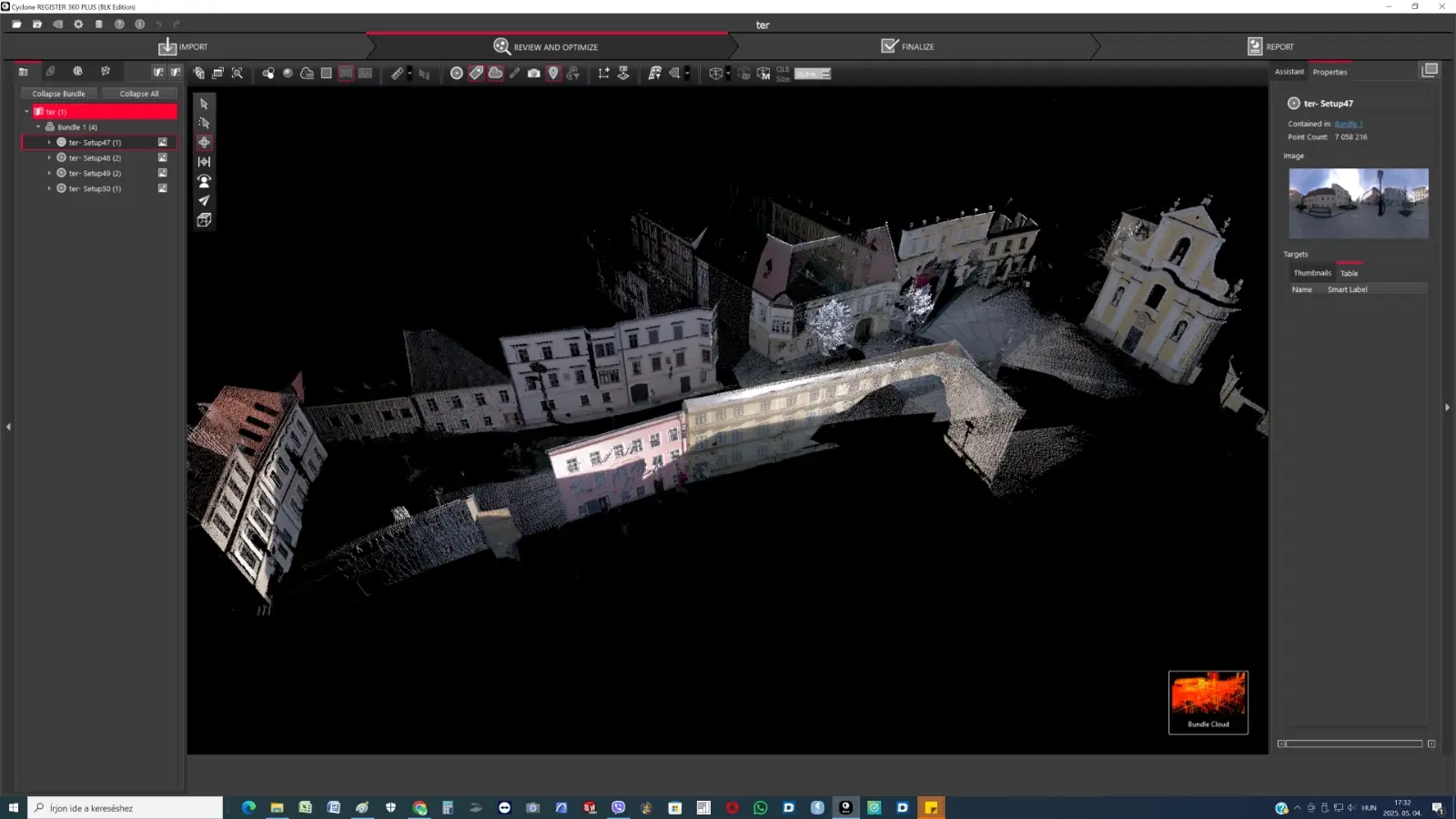
Task: Switch to the Assistant tab
Action: pyautogui.click(x=1289, y=72)
